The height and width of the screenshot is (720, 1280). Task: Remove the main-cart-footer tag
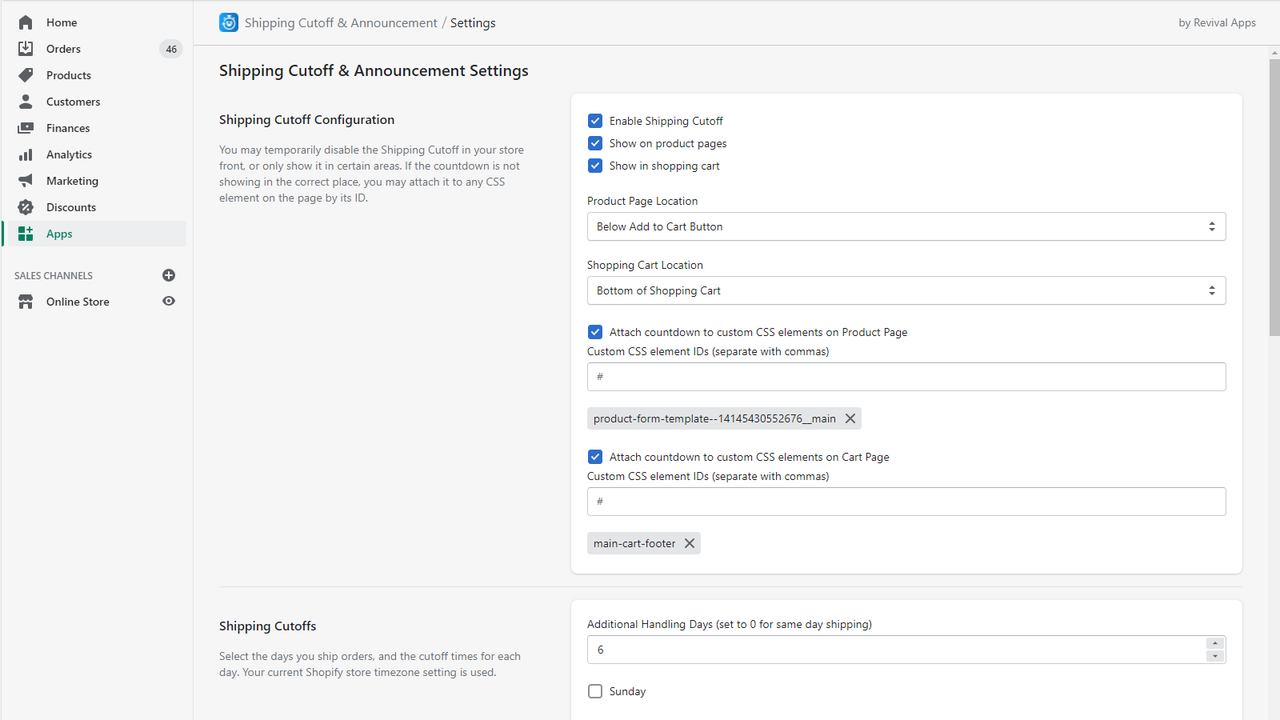point(689,543)
